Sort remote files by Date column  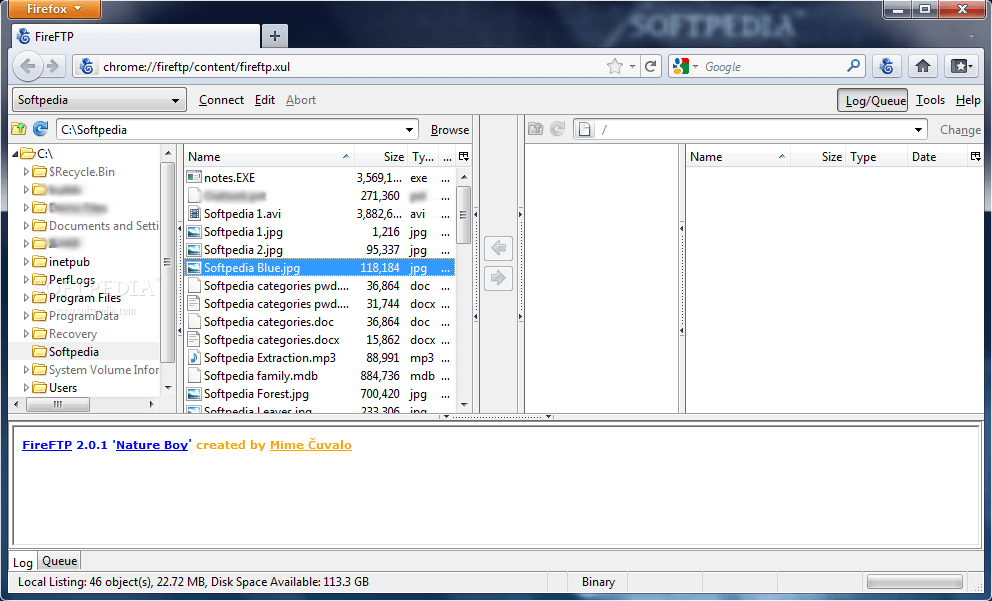[x=937, y=156]
